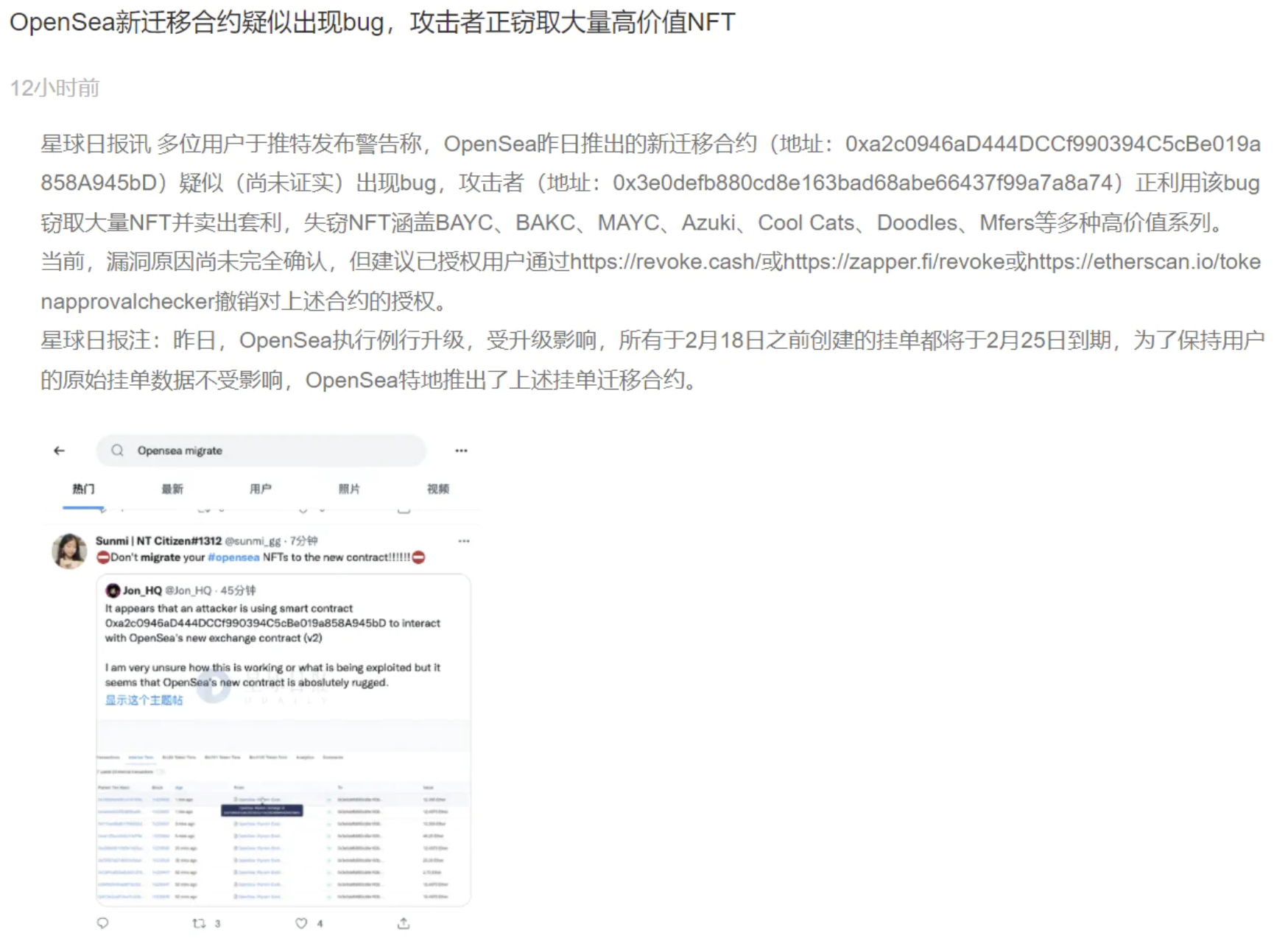Select the 热门 tab
The width and height of the screenshot is (1288, 938).
[83, 489]
